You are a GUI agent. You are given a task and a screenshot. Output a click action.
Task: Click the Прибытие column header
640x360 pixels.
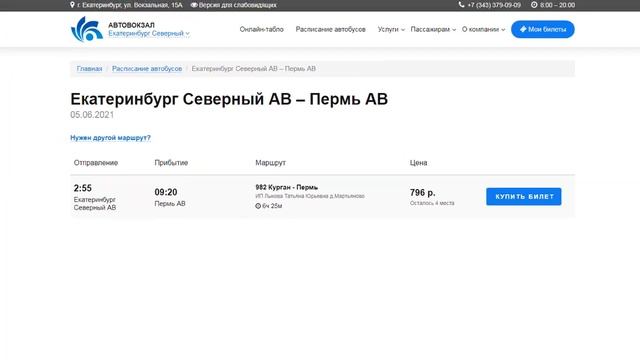click(x=171, y=163)
